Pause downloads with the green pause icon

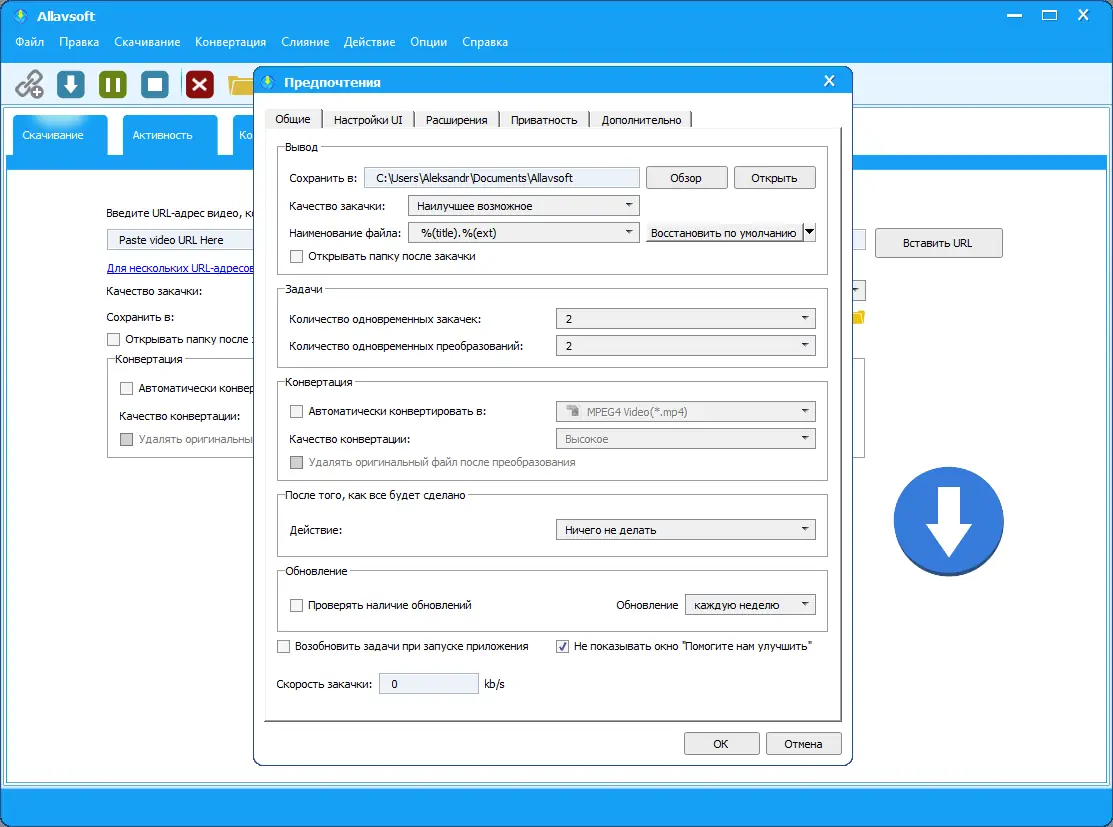click(x=113, y=84)
